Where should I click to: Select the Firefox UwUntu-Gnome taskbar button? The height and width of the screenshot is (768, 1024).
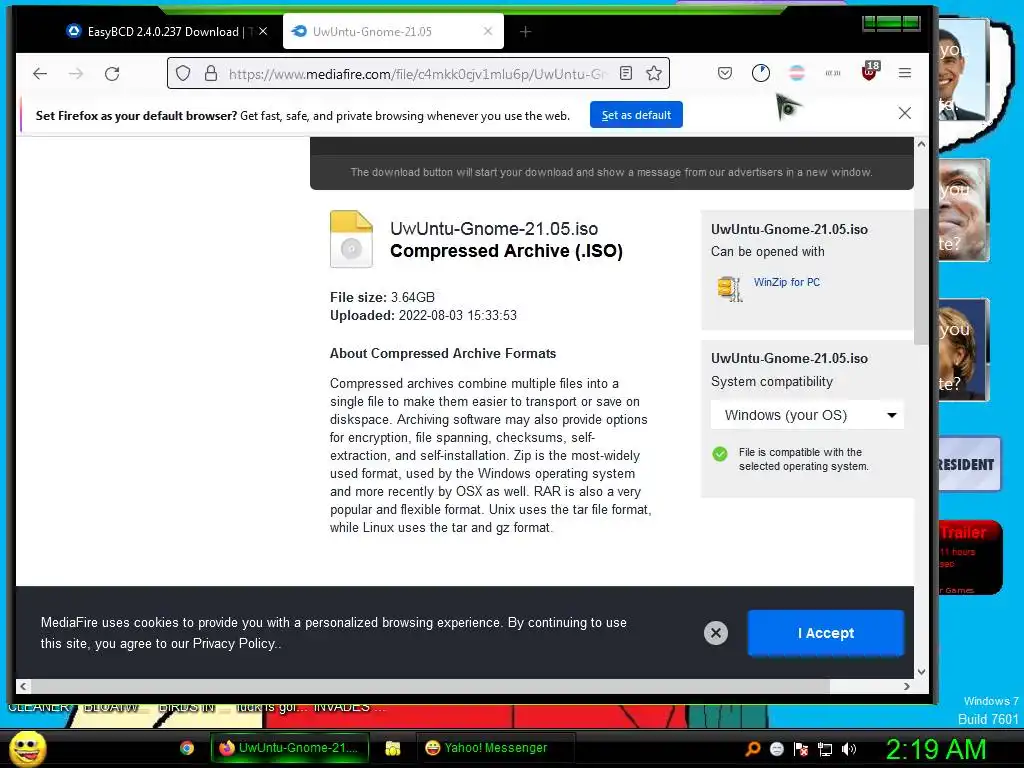tap(290, 748)
